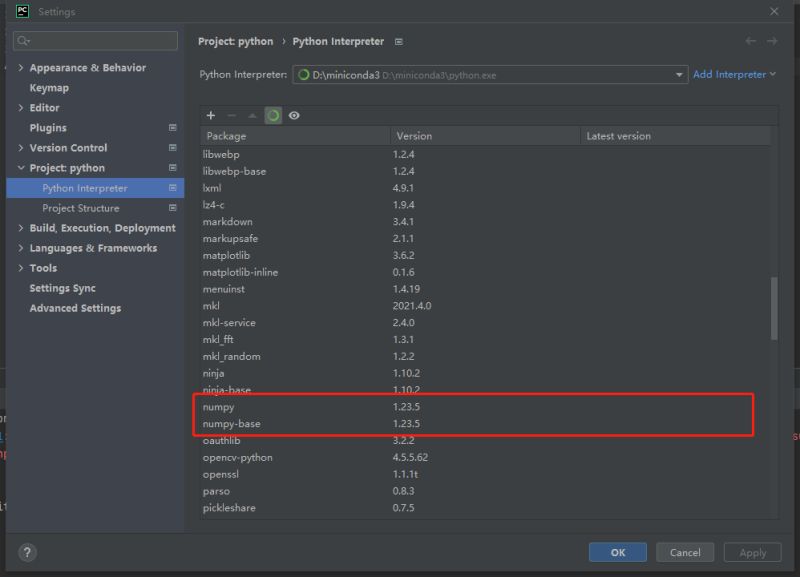Click the project-level icon beside Project Structure
This screenshot has height=577, width=800.
pyautogui.click(x=173, y=208)
